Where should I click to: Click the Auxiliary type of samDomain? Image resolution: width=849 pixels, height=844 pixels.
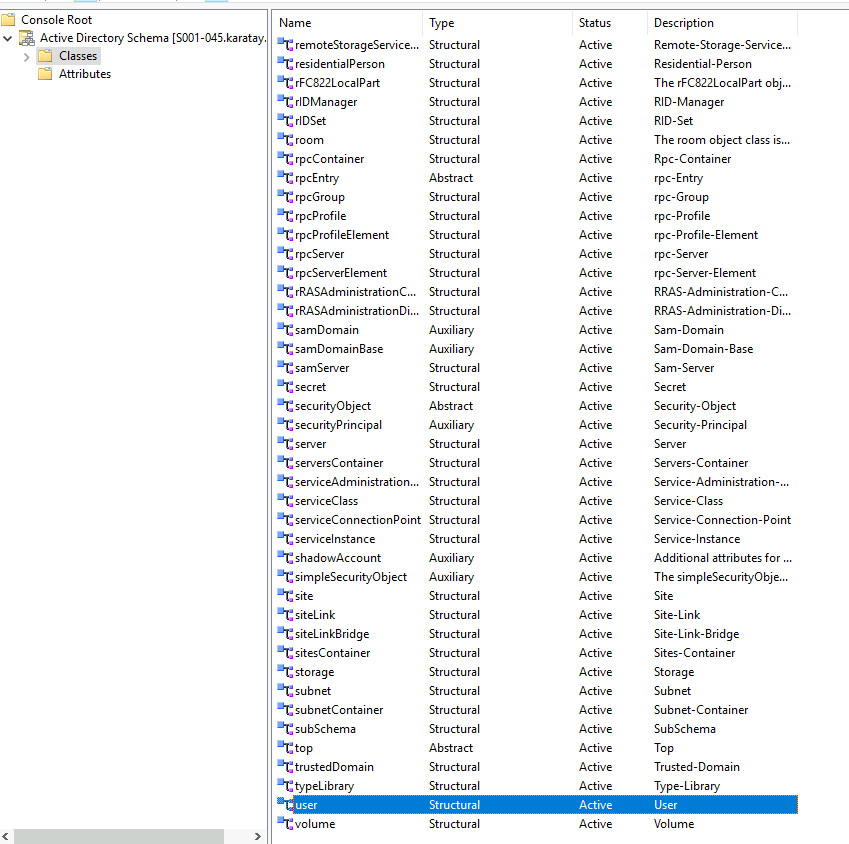tap(452, 330)
